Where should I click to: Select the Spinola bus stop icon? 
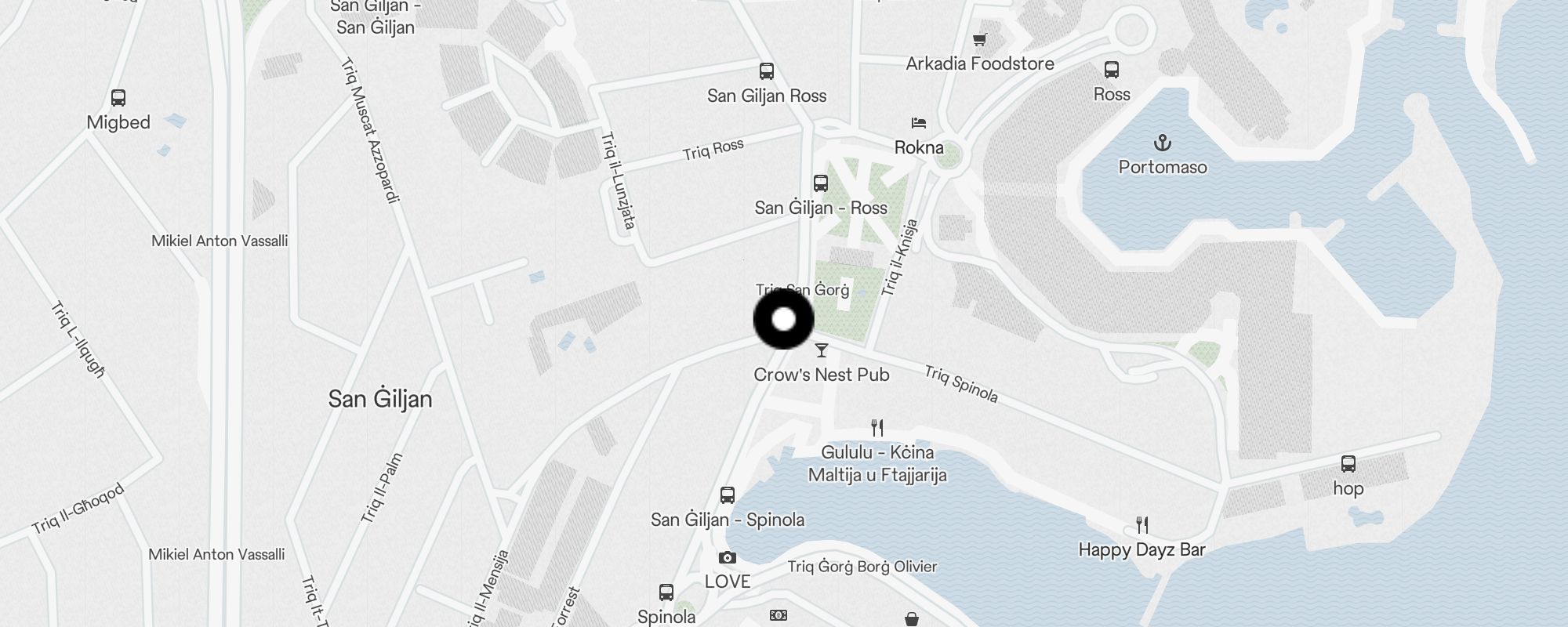point(666,593)
